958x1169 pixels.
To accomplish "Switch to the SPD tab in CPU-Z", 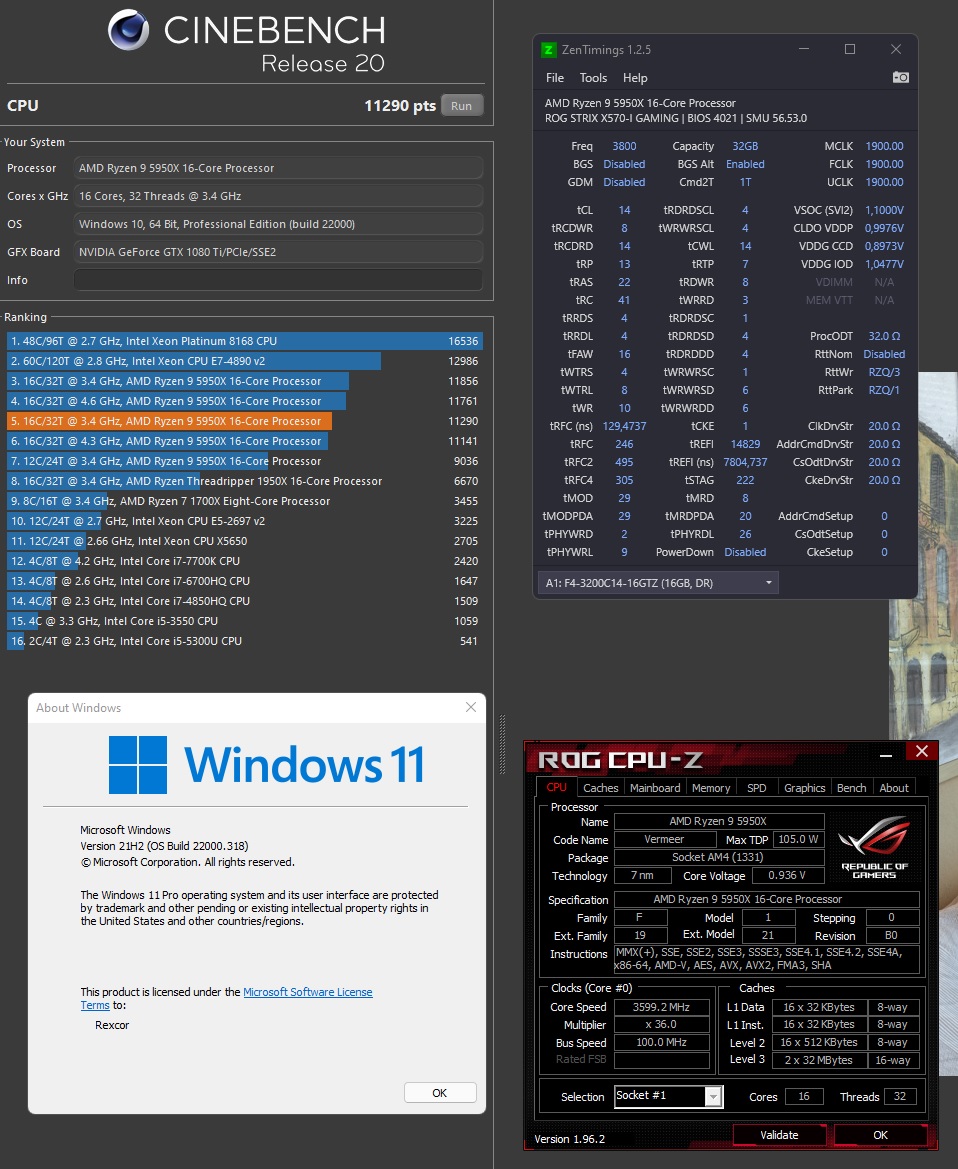I will click(x=757, y=788).
